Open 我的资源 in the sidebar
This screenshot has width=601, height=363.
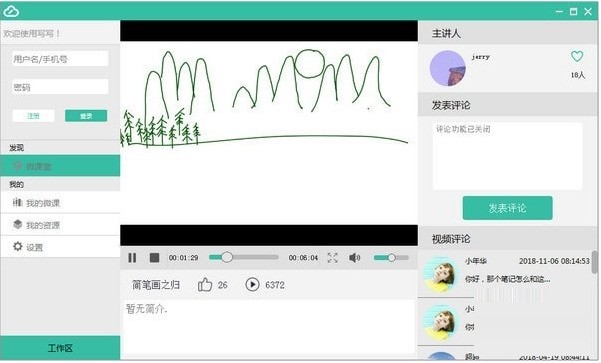coord(60,225)
